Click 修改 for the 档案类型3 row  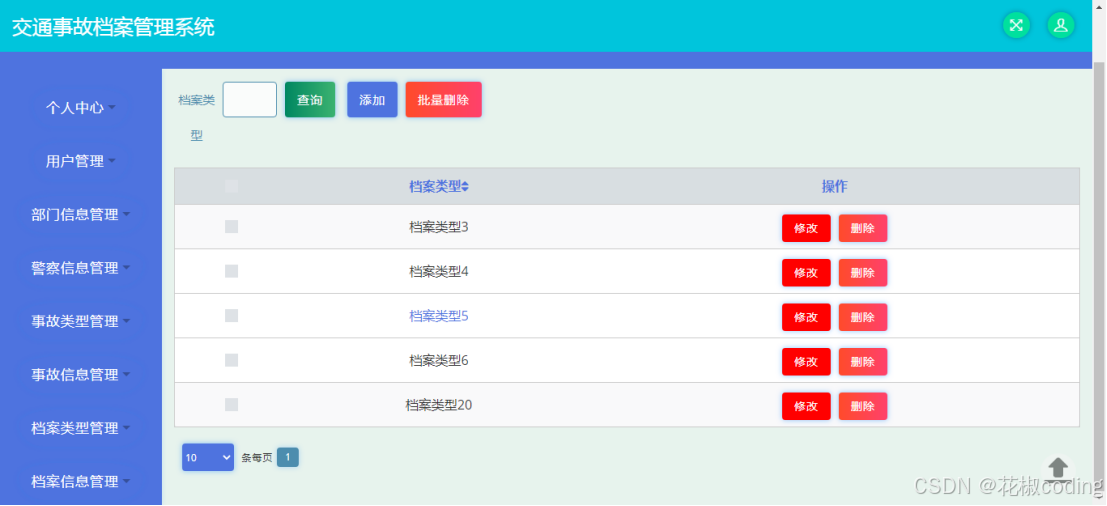pyautogui.click(x=806, y=228)
